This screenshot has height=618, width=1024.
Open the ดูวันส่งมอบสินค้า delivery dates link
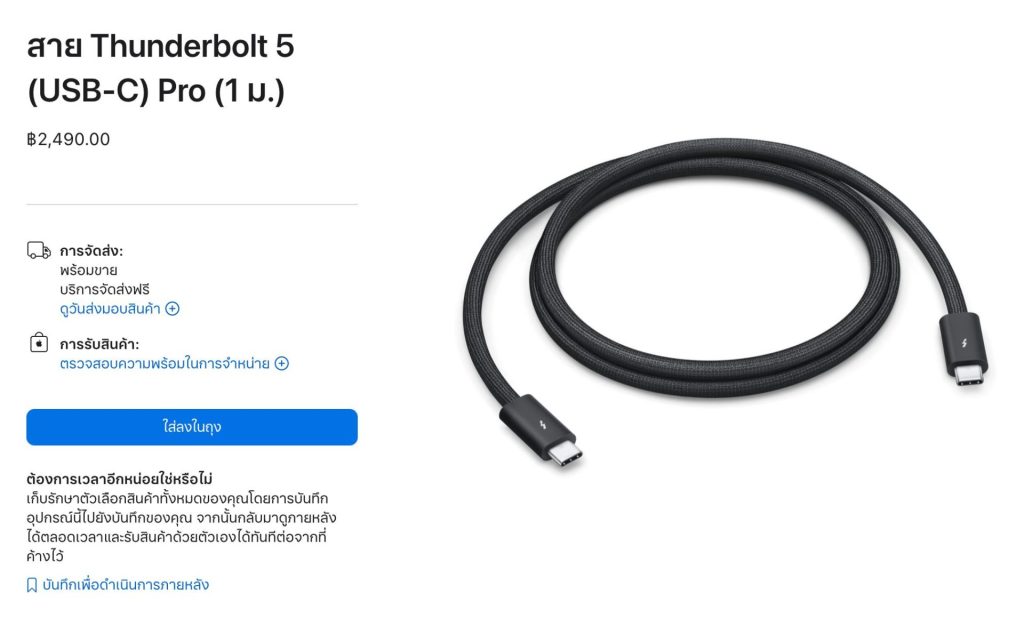[x=110, y=308]
